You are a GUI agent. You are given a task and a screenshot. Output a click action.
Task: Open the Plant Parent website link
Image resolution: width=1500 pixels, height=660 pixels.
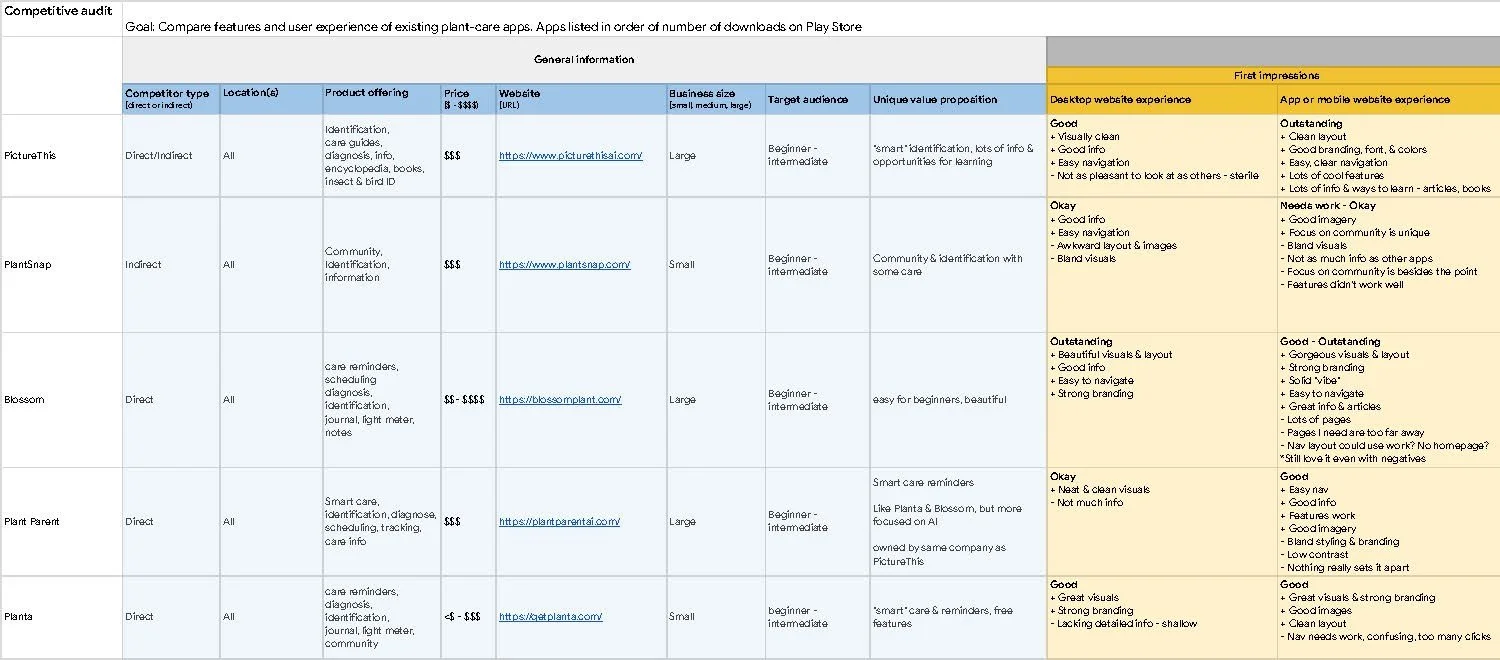[x=558, y=521]
